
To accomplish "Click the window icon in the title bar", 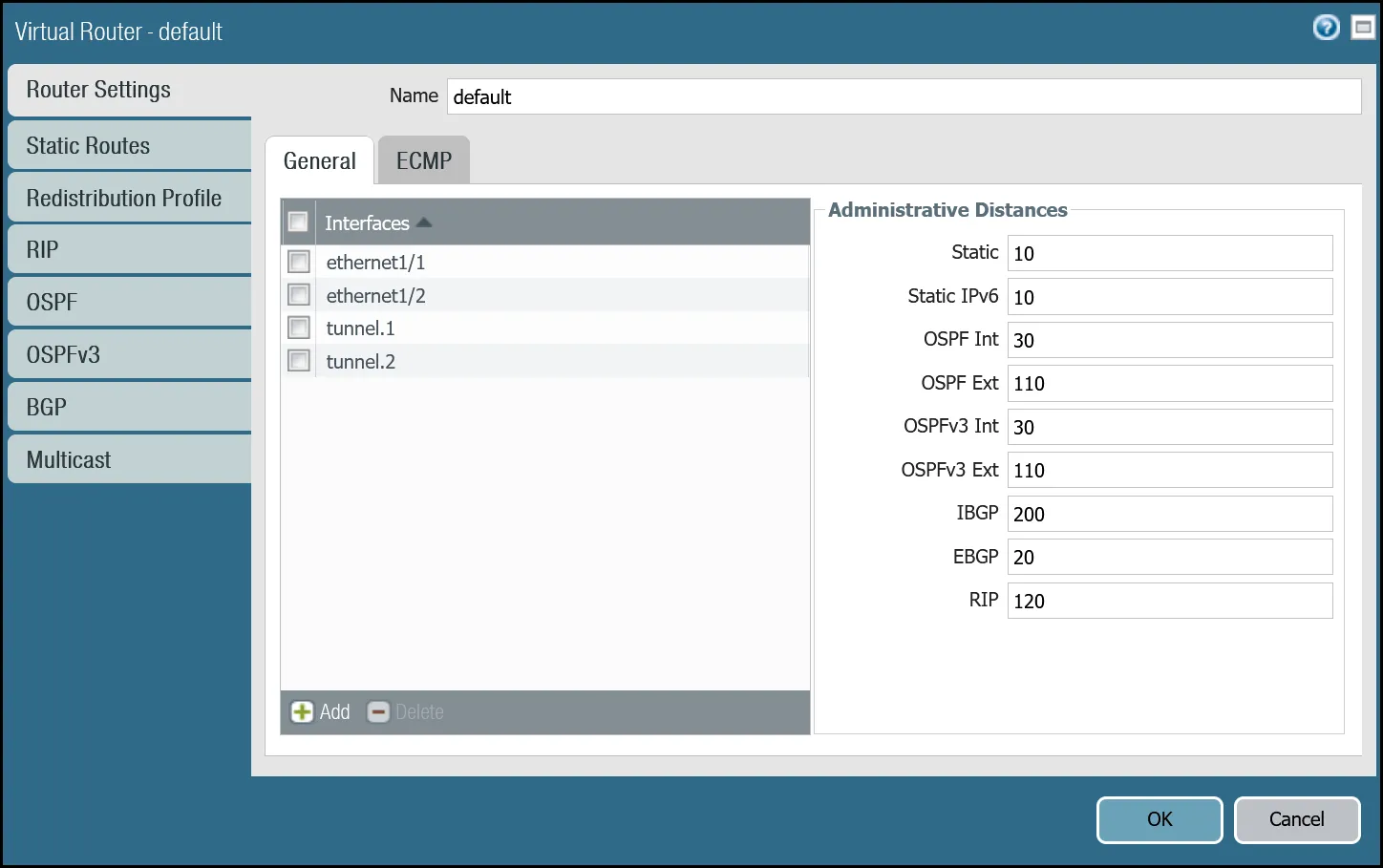I will click(1363, 28).
